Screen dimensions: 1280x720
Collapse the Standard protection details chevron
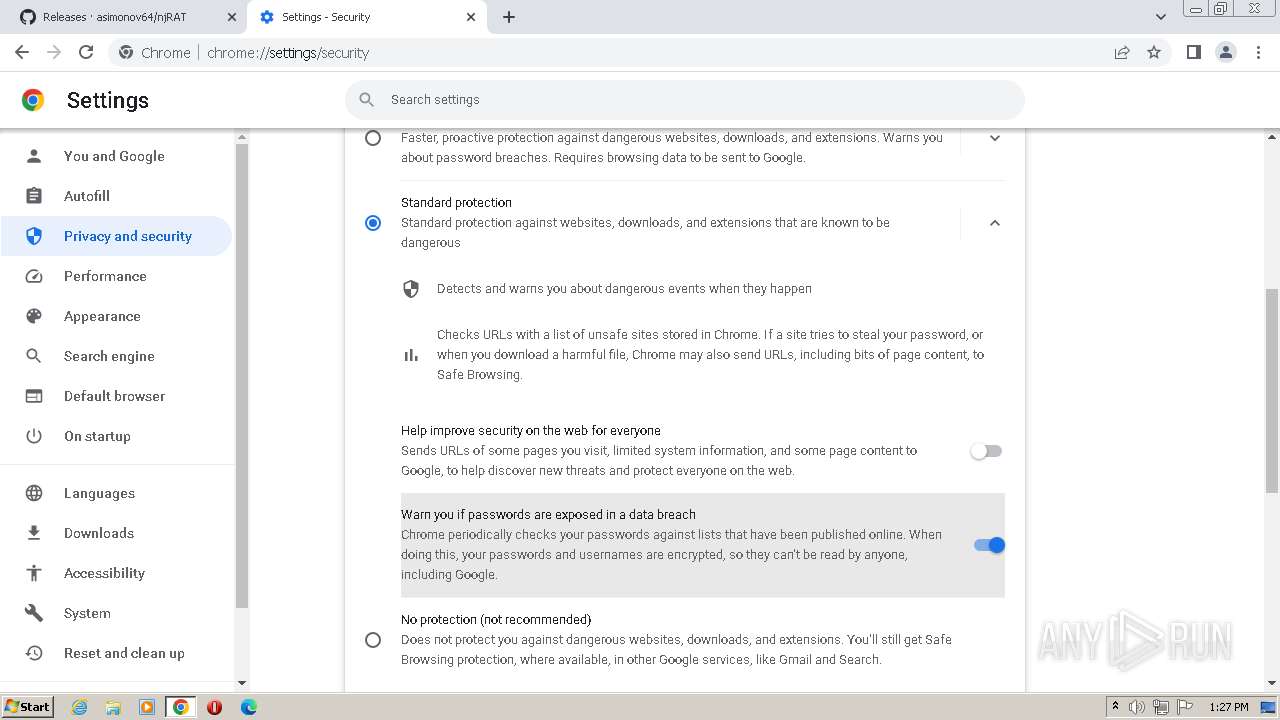click(994, 222)
